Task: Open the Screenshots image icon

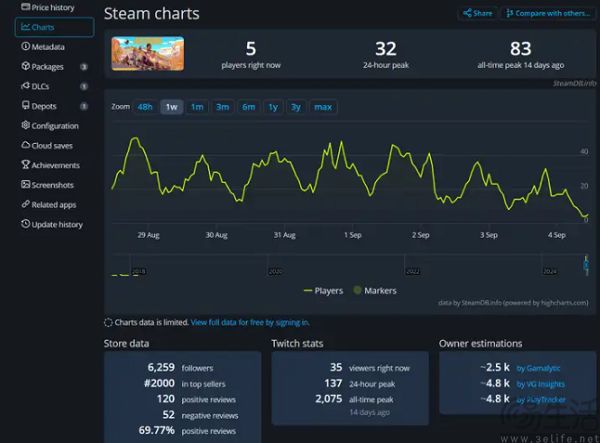Action: [25, 184]
